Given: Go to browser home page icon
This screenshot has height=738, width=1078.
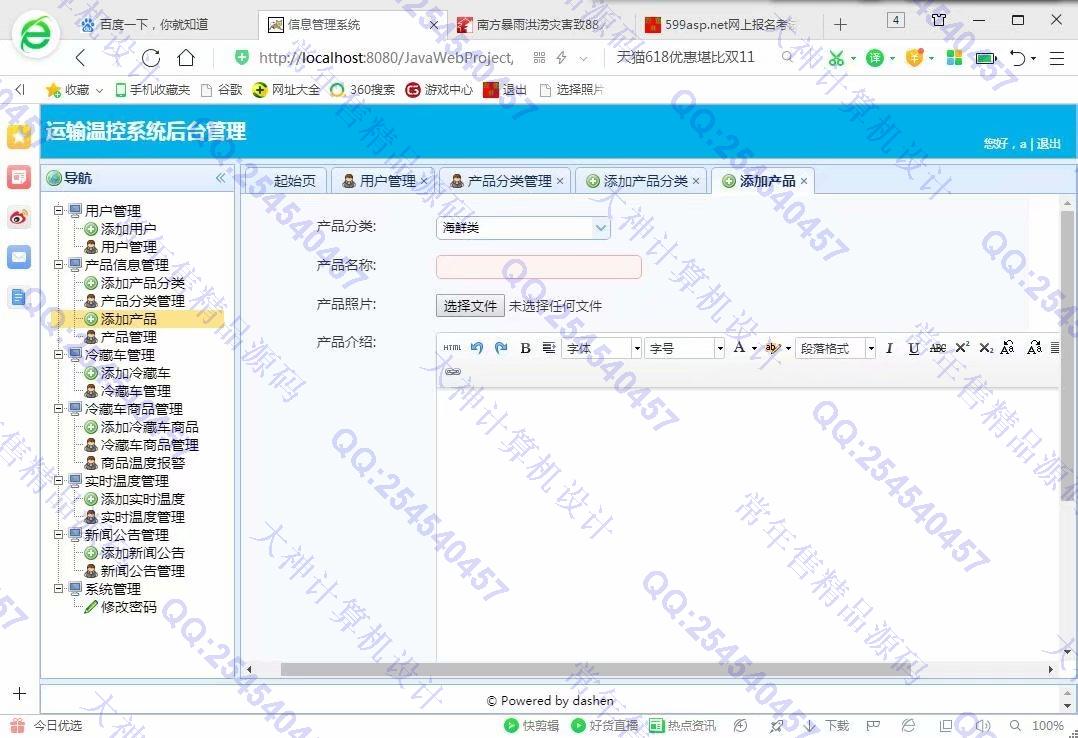Looking at the screenshot, I should click(x=186, y=58).
